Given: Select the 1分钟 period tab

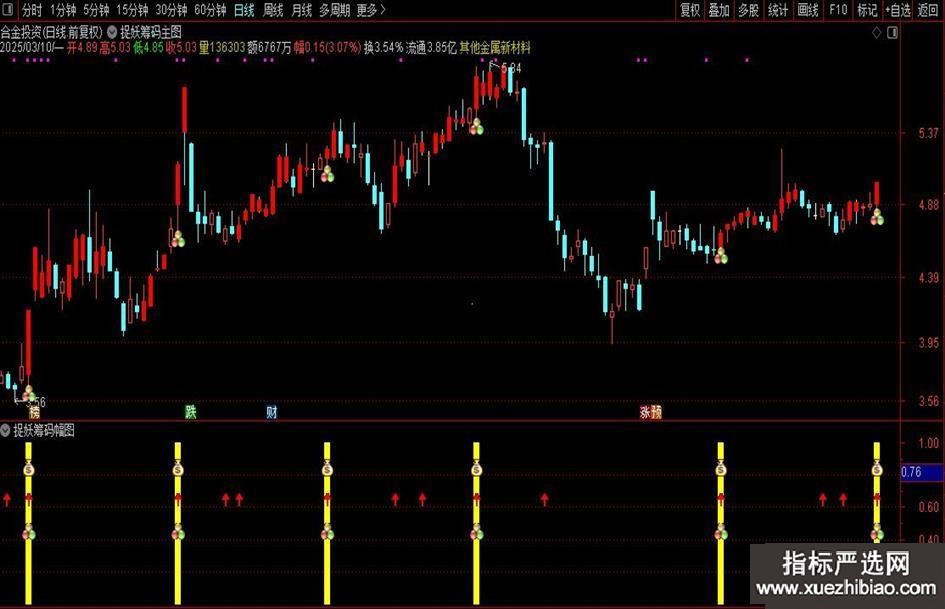Looking at the screenshot, I should [63, 10].
